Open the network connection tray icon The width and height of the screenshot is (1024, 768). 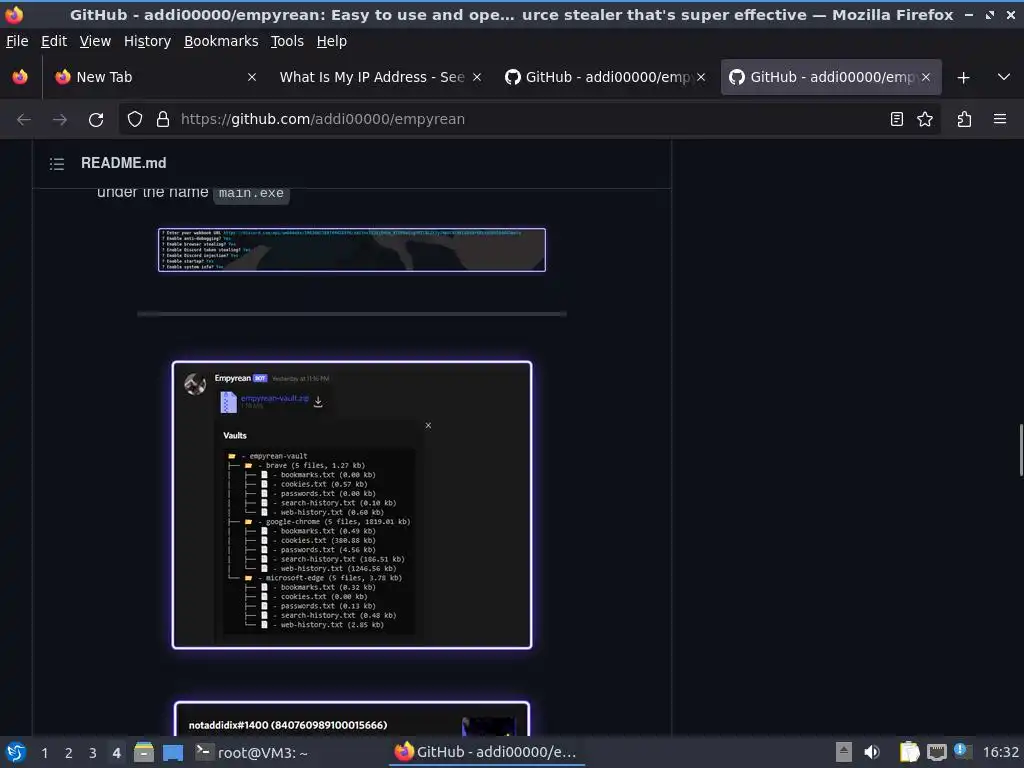(x=936, y=752)
